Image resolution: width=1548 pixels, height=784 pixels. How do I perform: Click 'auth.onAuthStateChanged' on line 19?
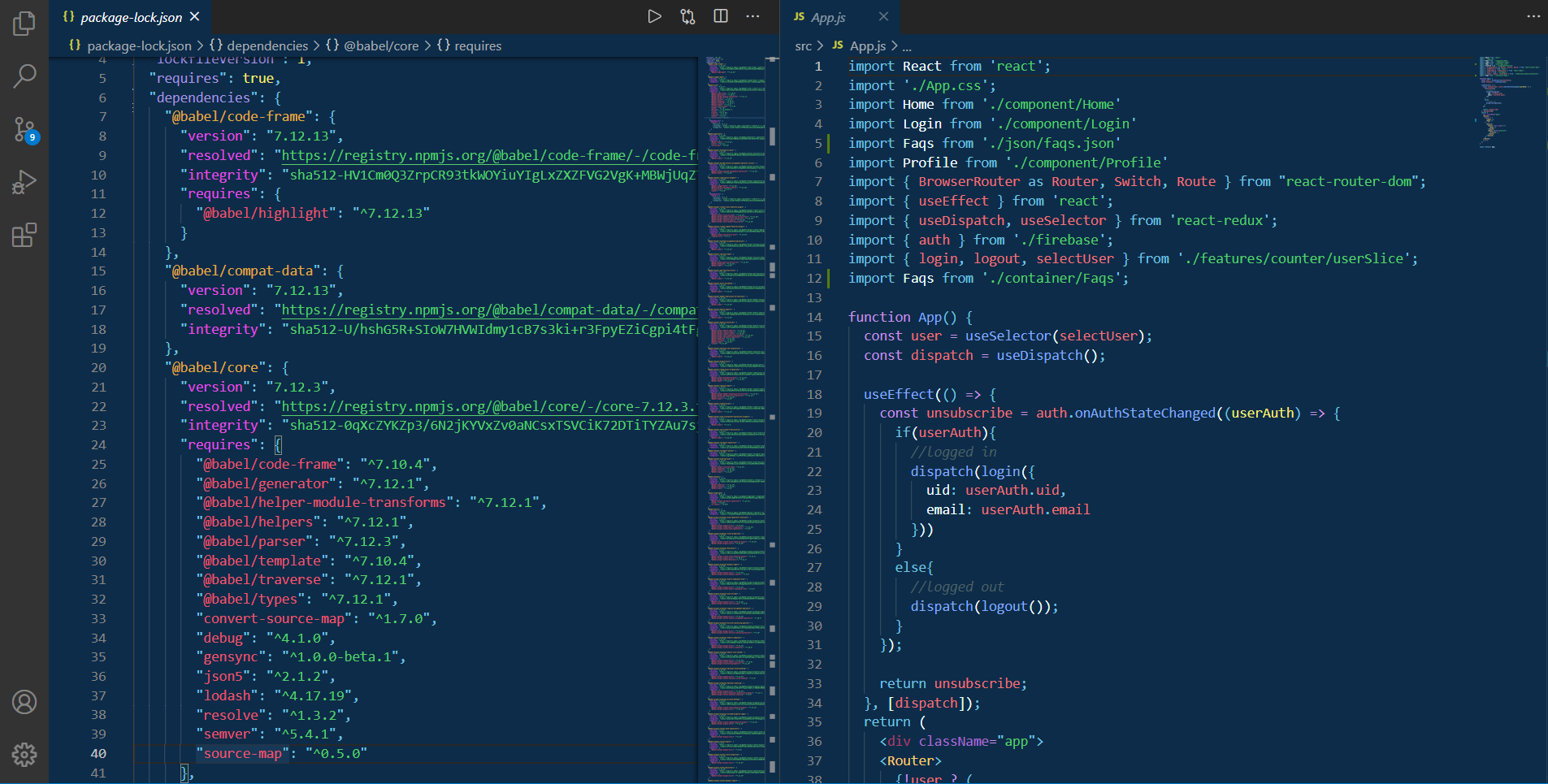(x=1125, y=413)
